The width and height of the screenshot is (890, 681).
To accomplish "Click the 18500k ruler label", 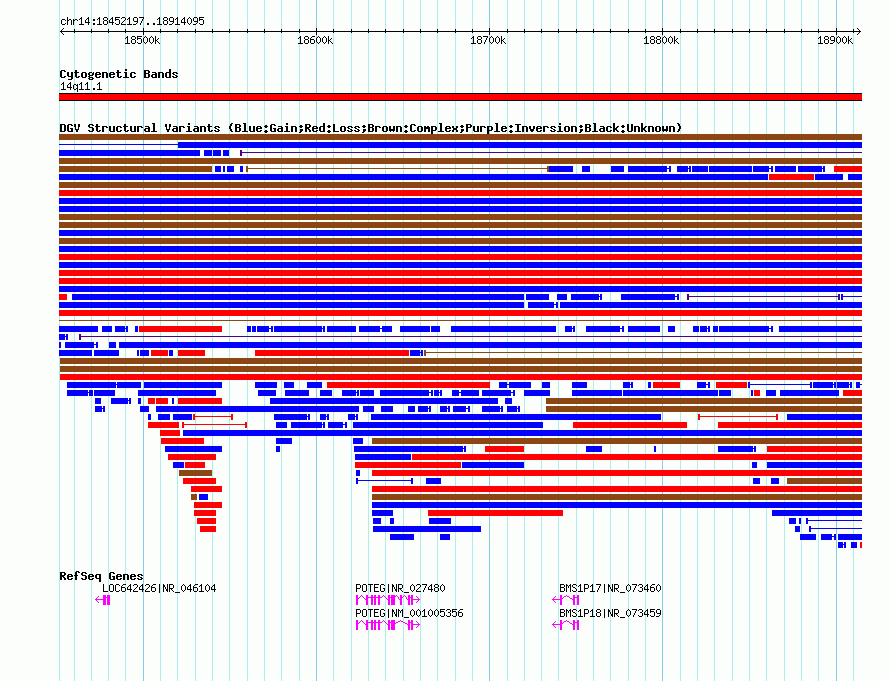I will 142,40.
